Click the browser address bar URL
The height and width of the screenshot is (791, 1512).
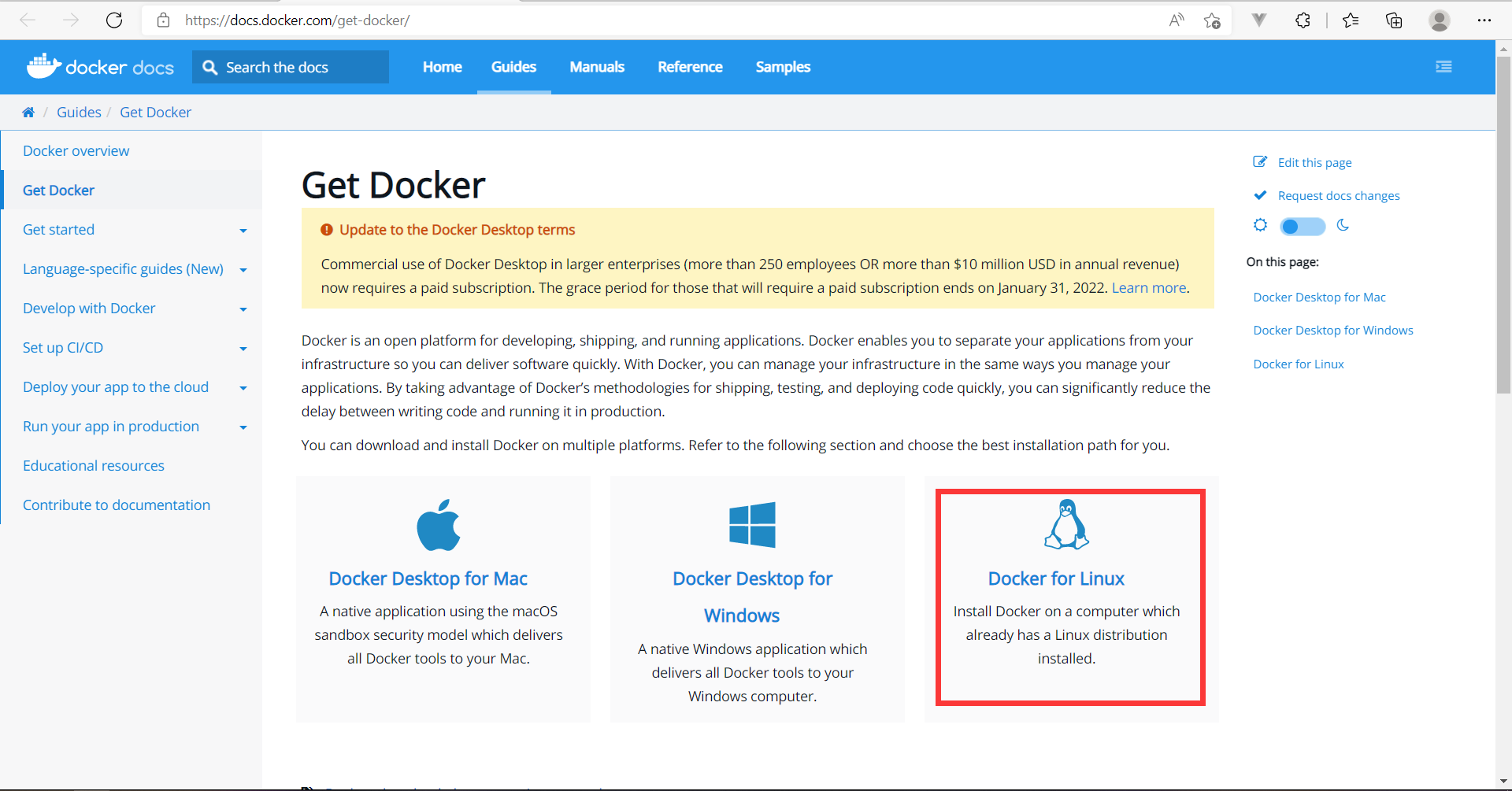(x=298, y=20)
